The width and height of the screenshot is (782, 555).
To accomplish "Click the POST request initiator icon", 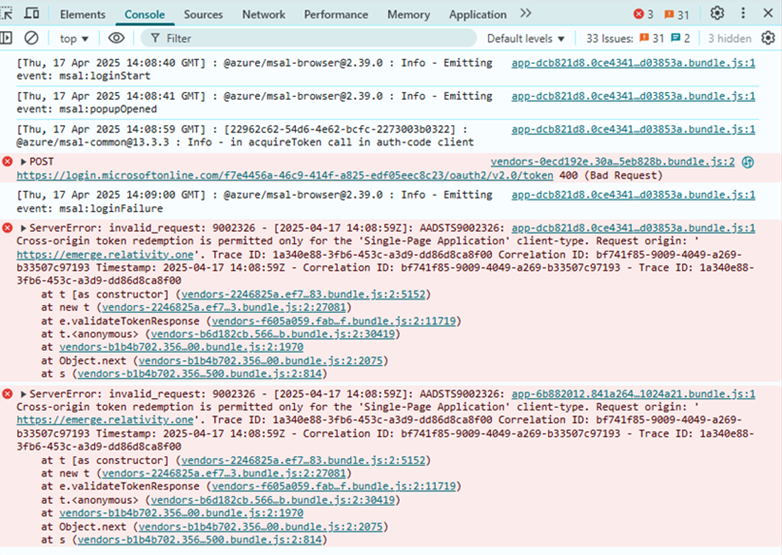I will click(x=748, y=162).
